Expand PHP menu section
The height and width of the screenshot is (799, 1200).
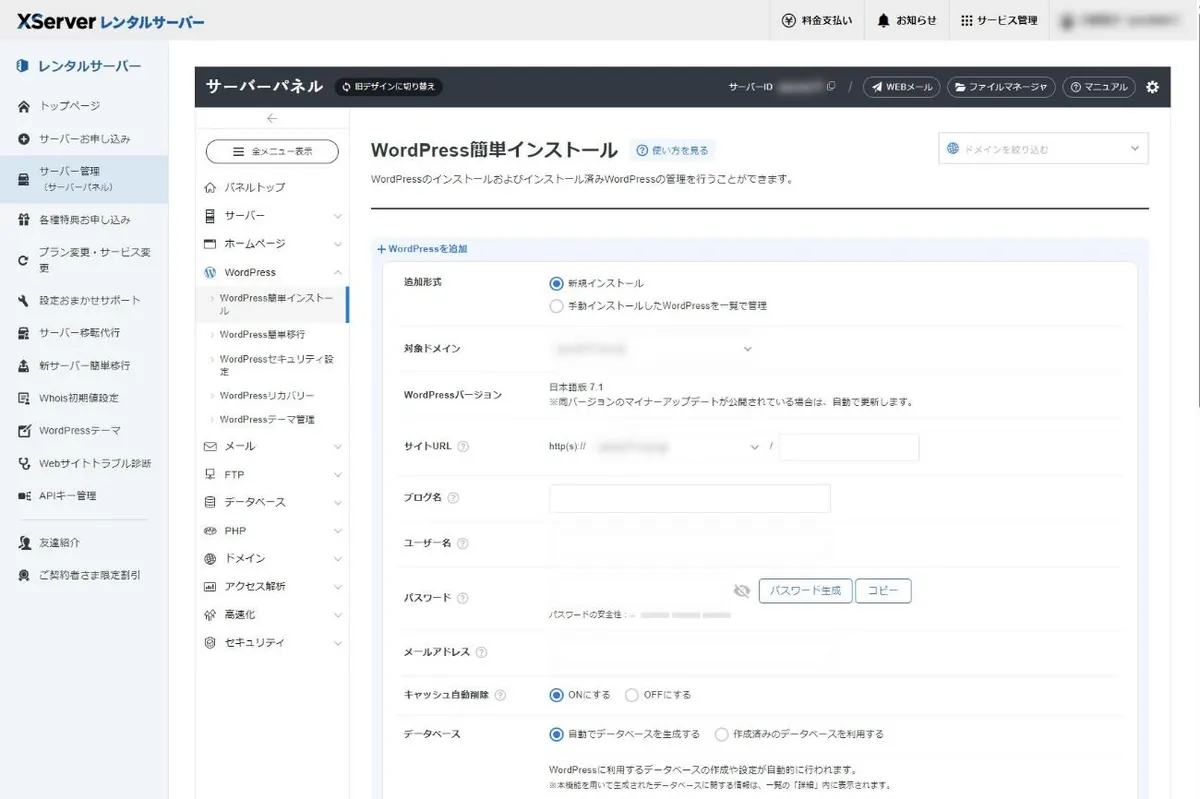point(272,530)
